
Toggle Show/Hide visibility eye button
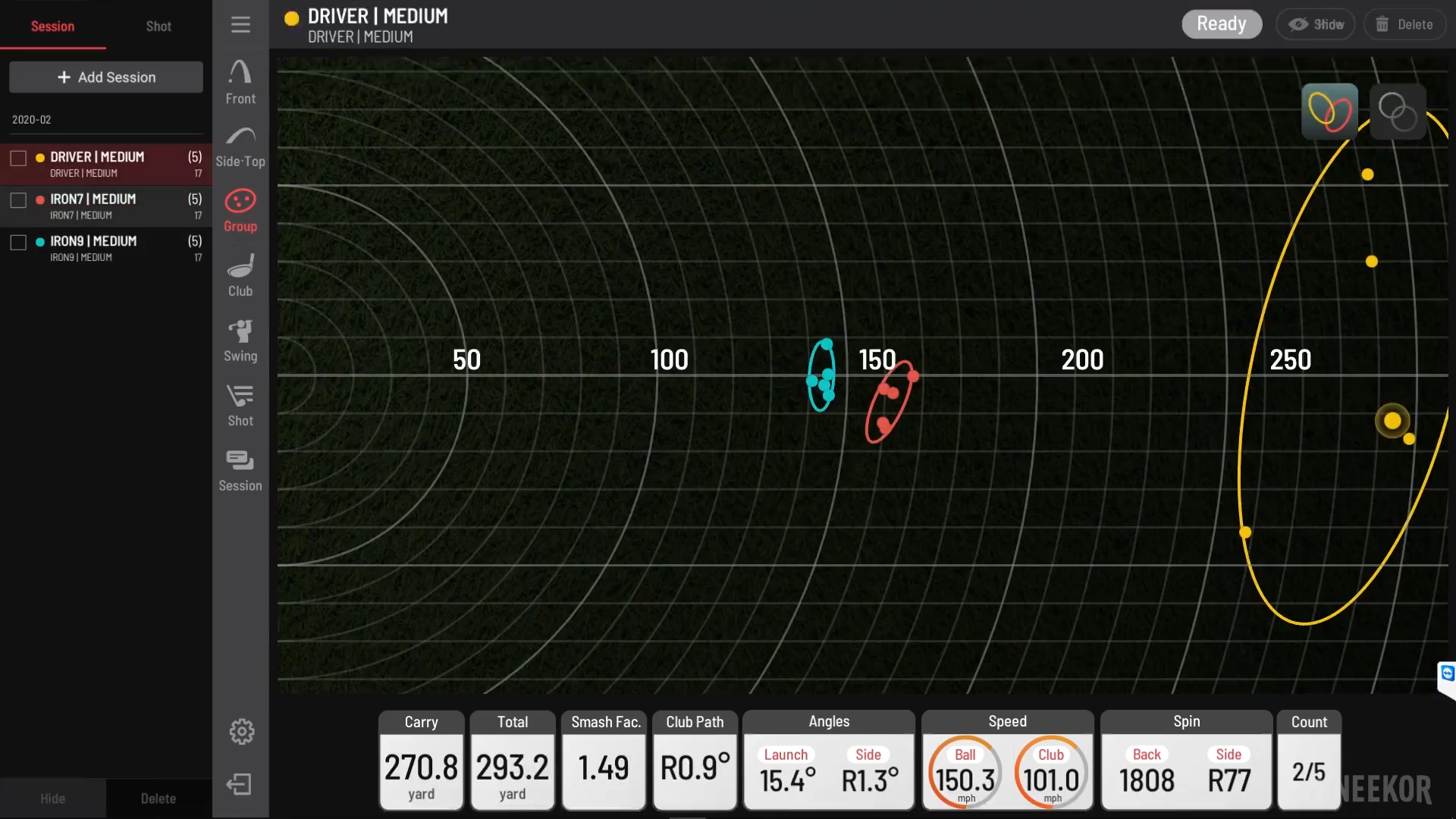point(1316,24)
